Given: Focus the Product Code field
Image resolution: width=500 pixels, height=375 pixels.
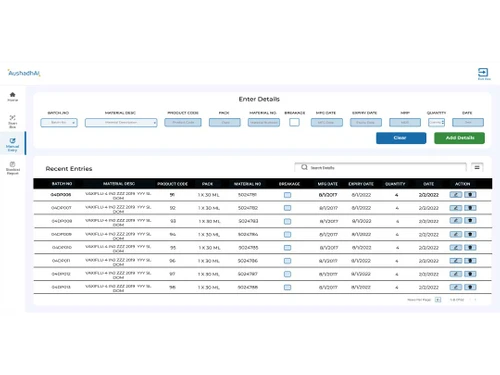Looking at the screenshot, I should (183, 122).
